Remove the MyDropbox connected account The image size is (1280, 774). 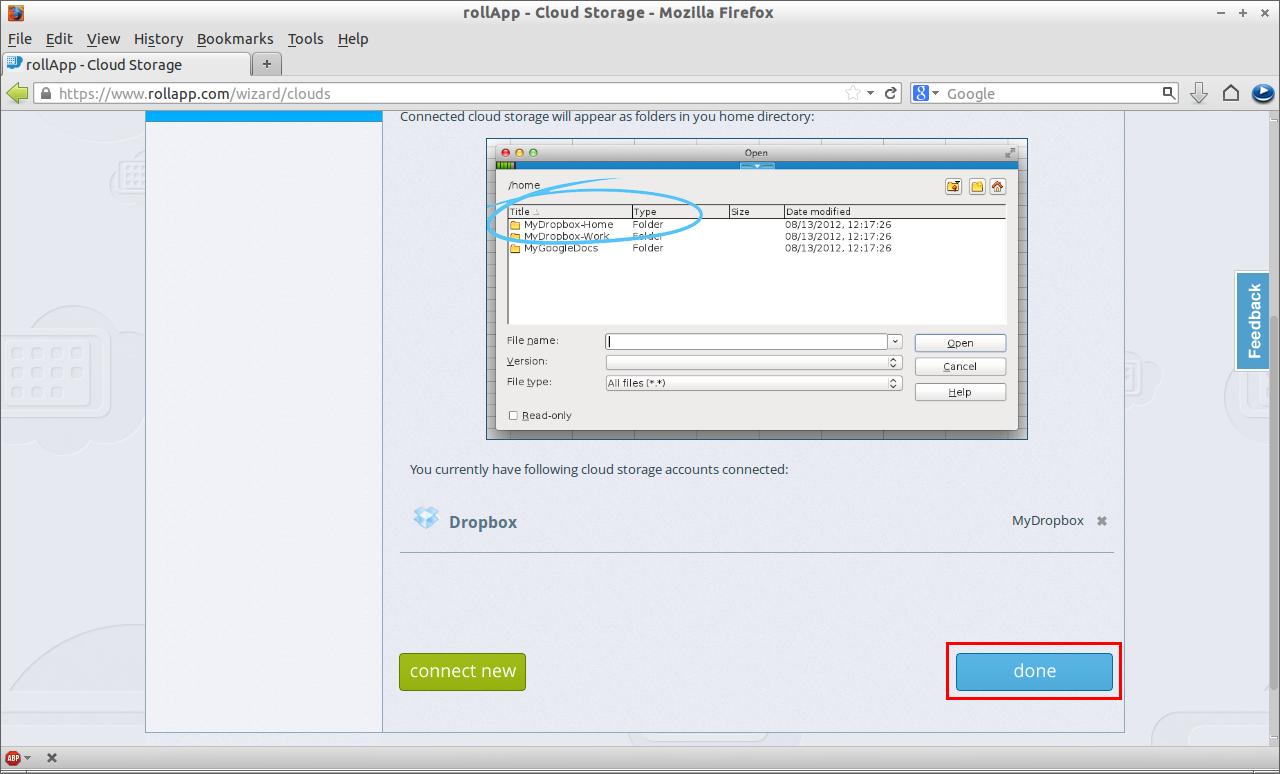(1102, 521)
